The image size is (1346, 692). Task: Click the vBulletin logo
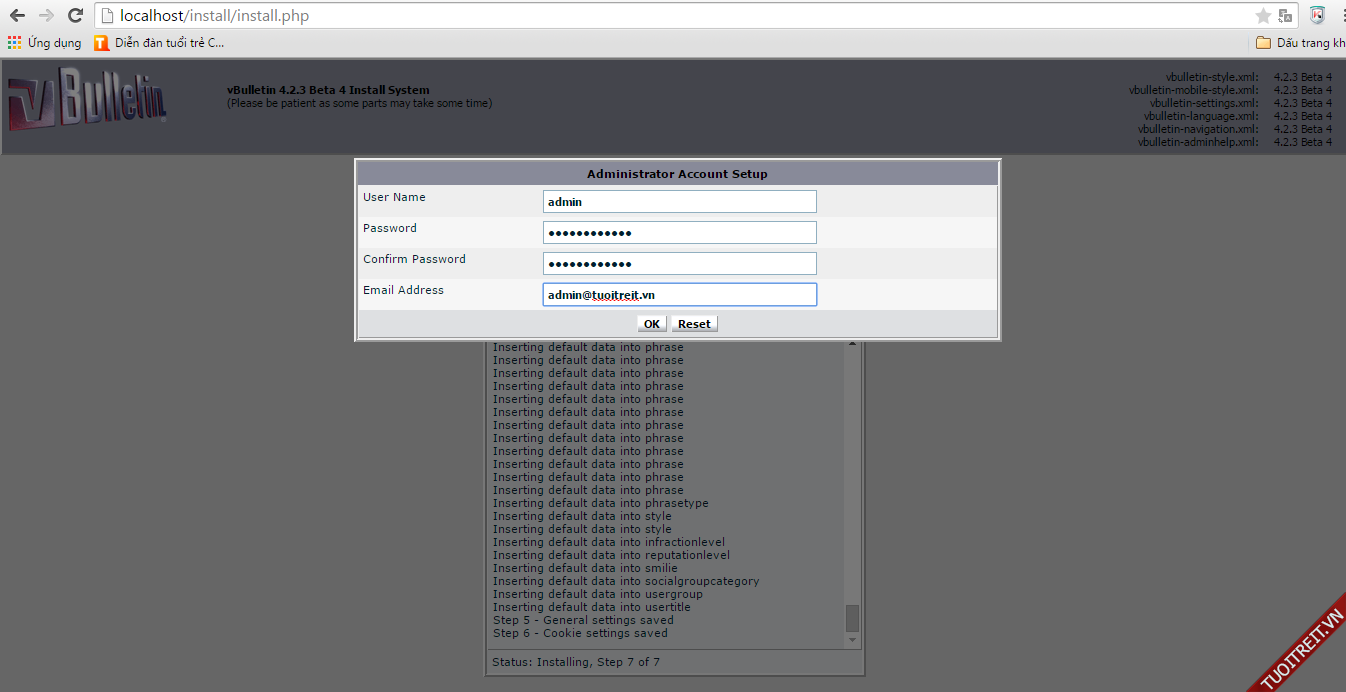(87, 104)
